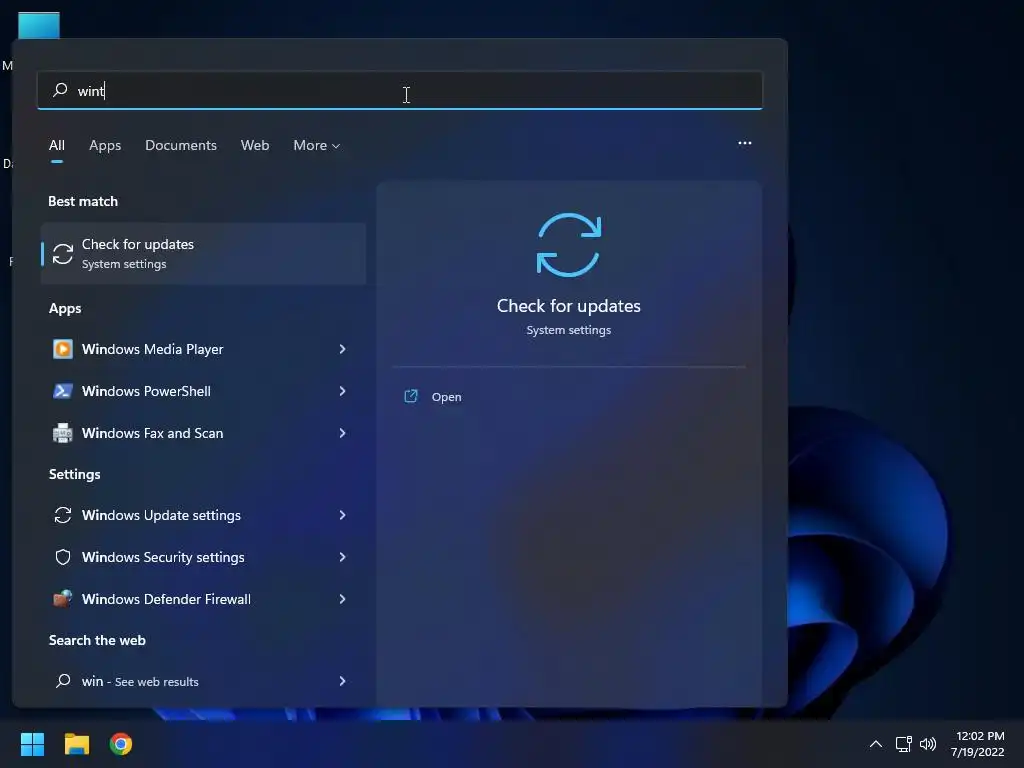
Task: Click the Windows Defender Firewall icon
Action: coord(63,598)
